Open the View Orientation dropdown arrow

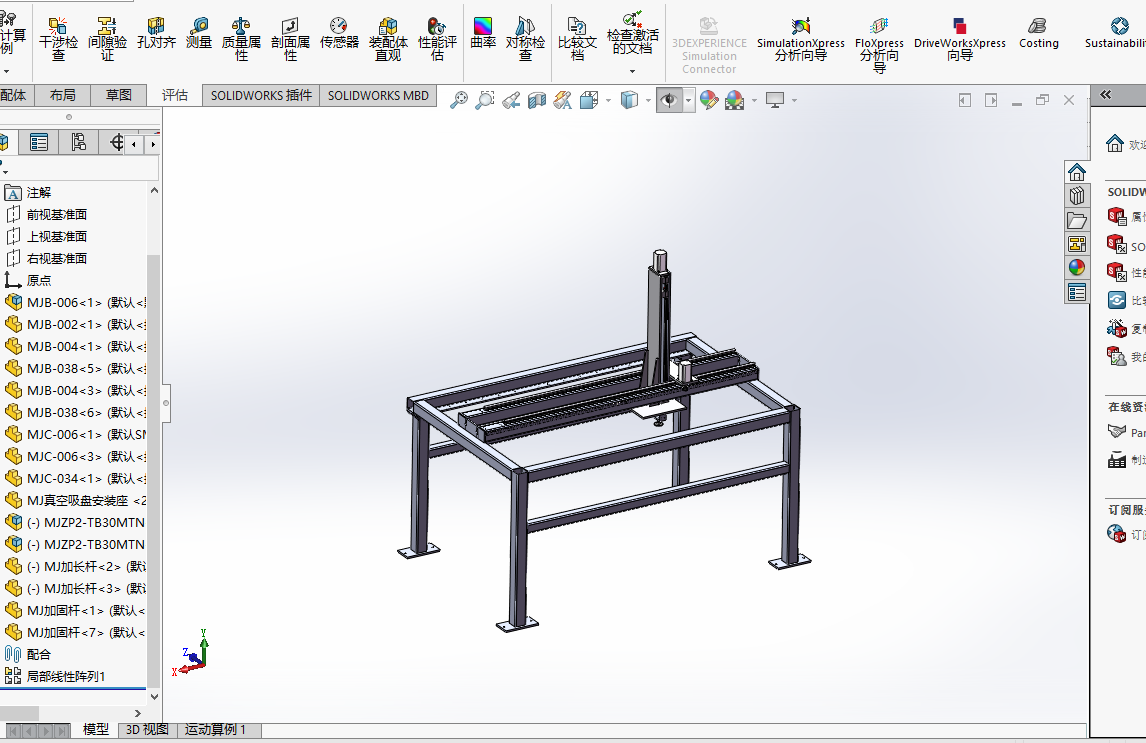click(x=608, y=100)
